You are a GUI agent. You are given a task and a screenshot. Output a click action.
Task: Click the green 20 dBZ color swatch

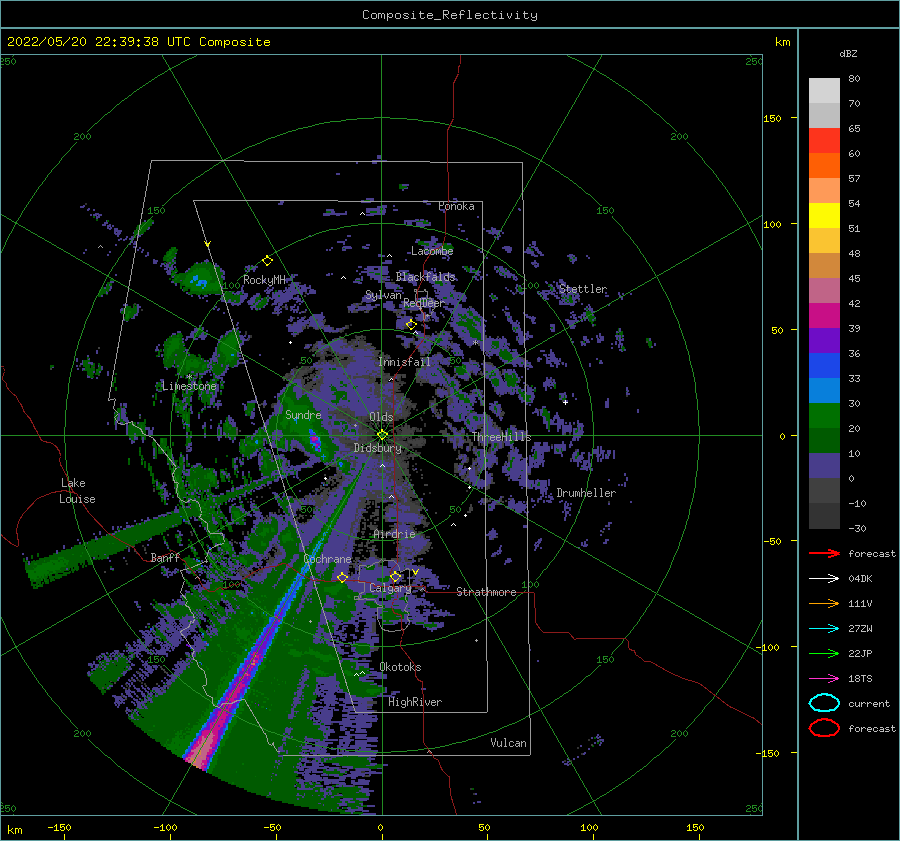tap(824, 415)
